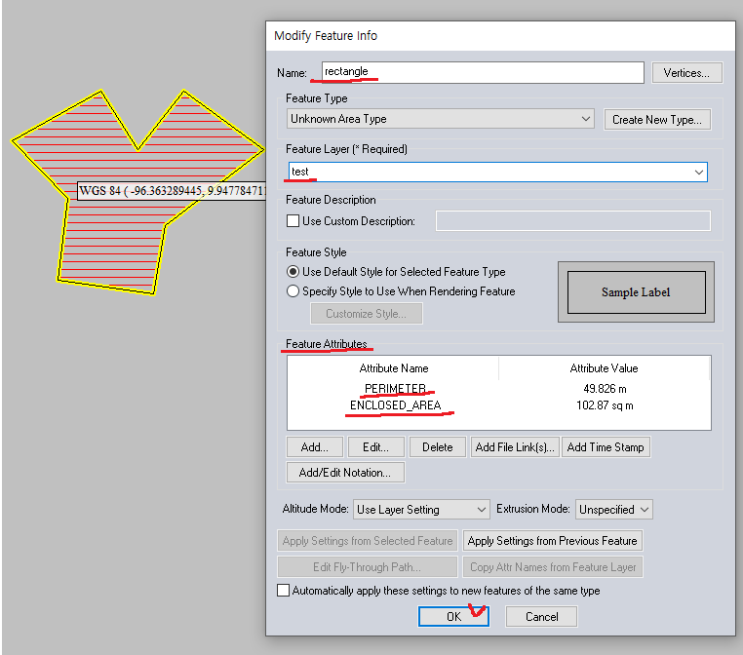Viewport: 743px width, 655px height.
Task: Click the Add File Link(s)... button
Action: click(514, 447)
